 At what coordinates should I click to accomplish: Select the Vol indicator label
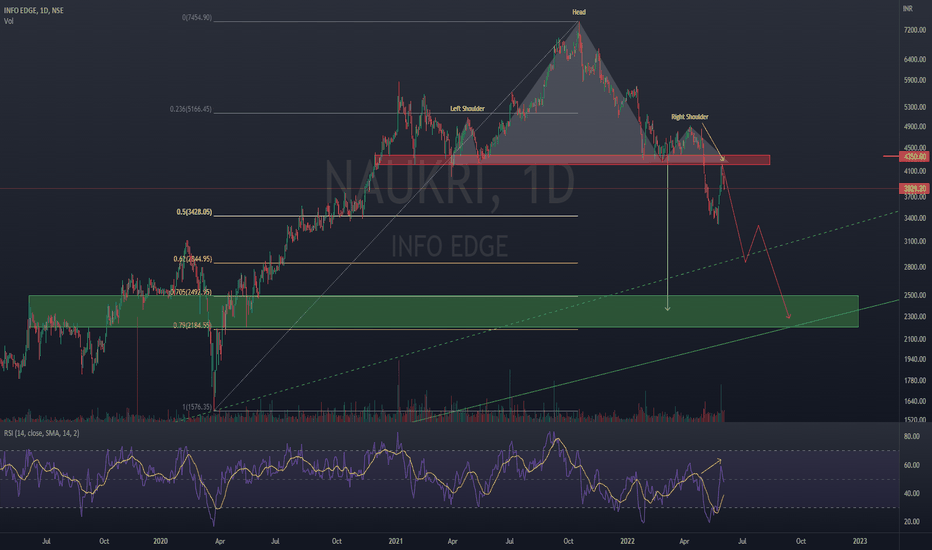9,21
